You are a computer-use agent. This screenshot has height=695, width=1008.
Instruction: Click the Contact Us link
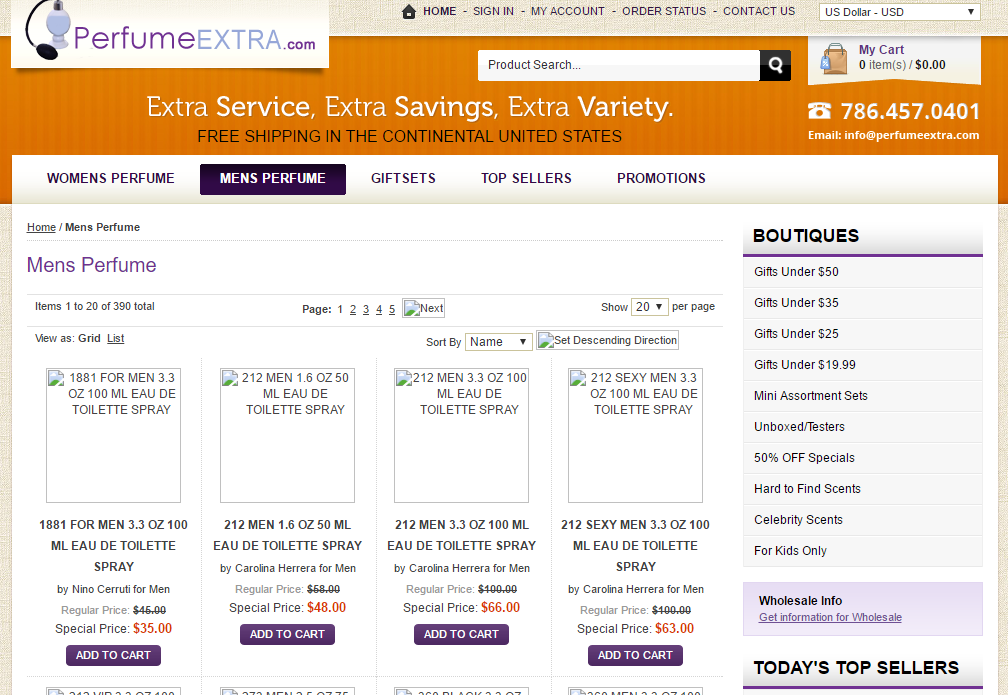coord(759,11)
